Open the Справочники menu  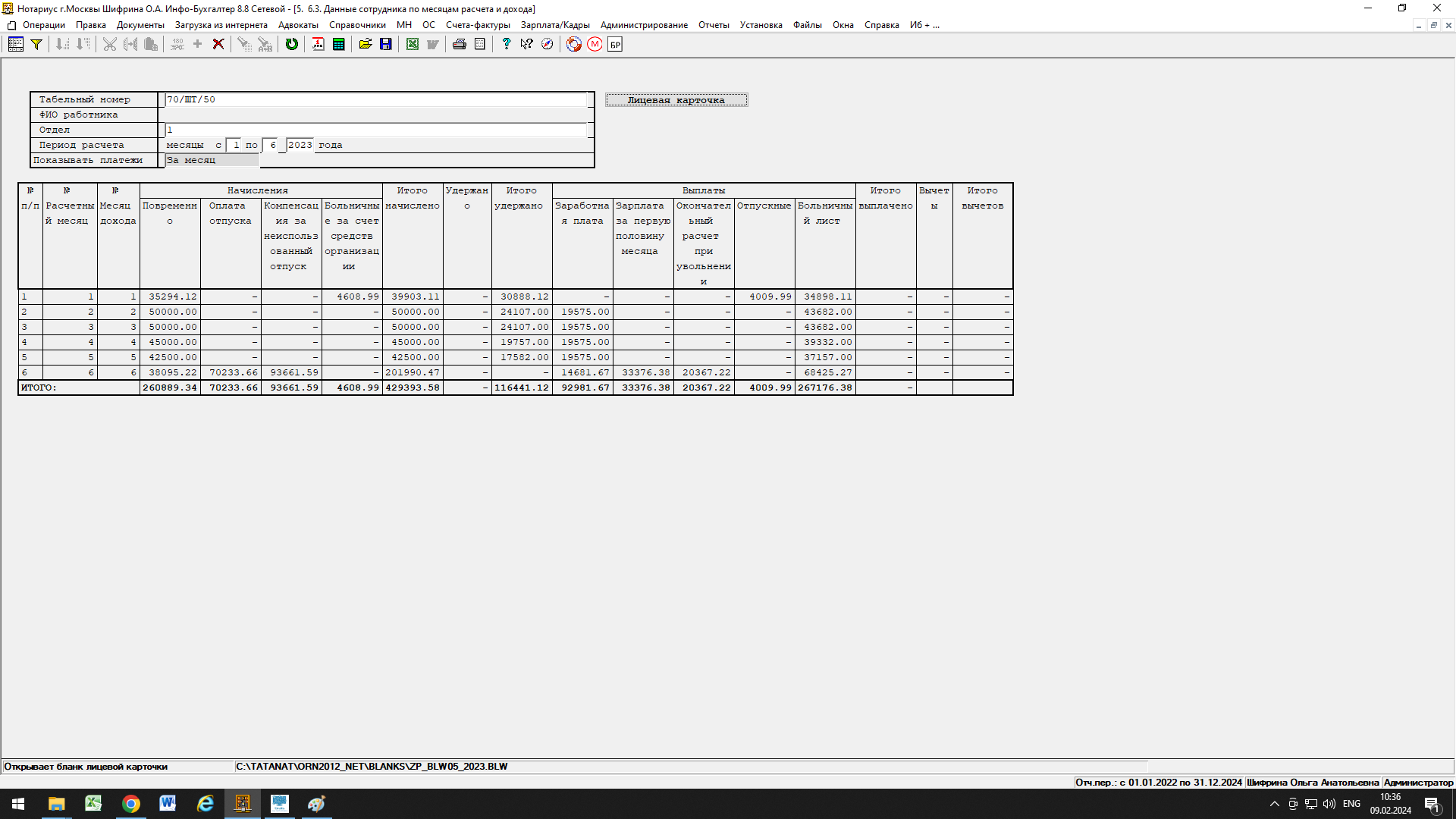tap(357, 25)
